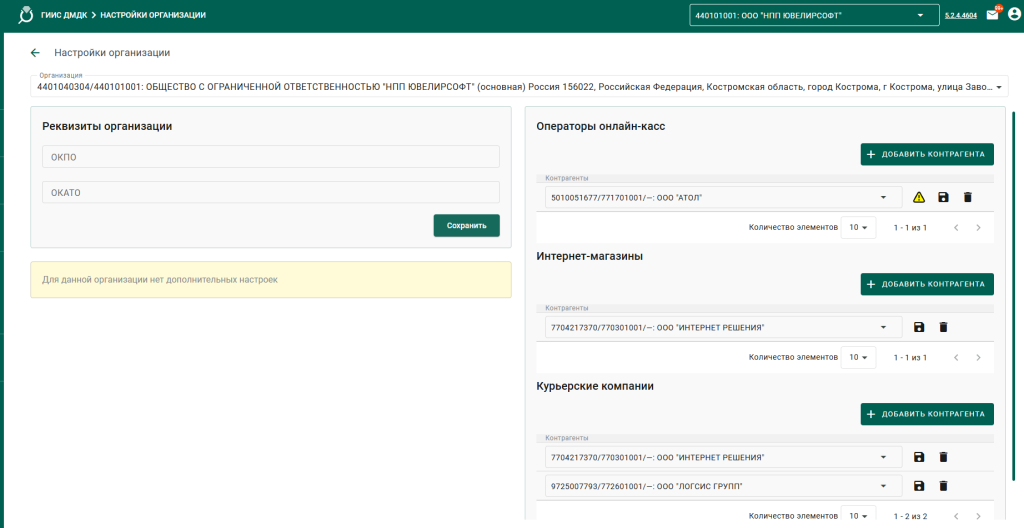This screenshot has height=528, width=1024.
Task: Open Интернет-магазины ИНТЕРНЕТ РЕШЕНИЯ counterparty dropdown
Action: coord(724,327)
